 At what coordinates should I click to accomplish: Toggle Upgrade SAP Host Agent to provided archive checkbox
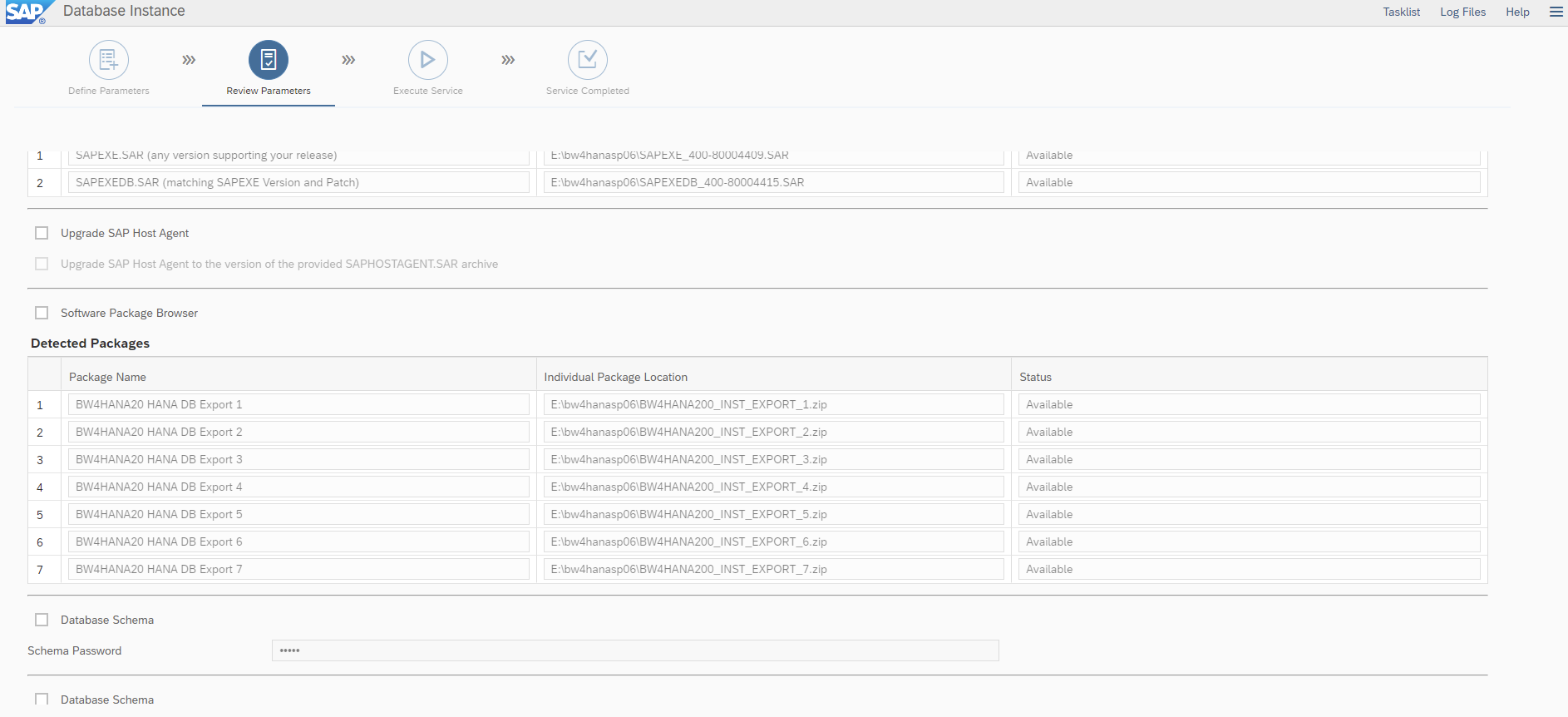[42, 264]
